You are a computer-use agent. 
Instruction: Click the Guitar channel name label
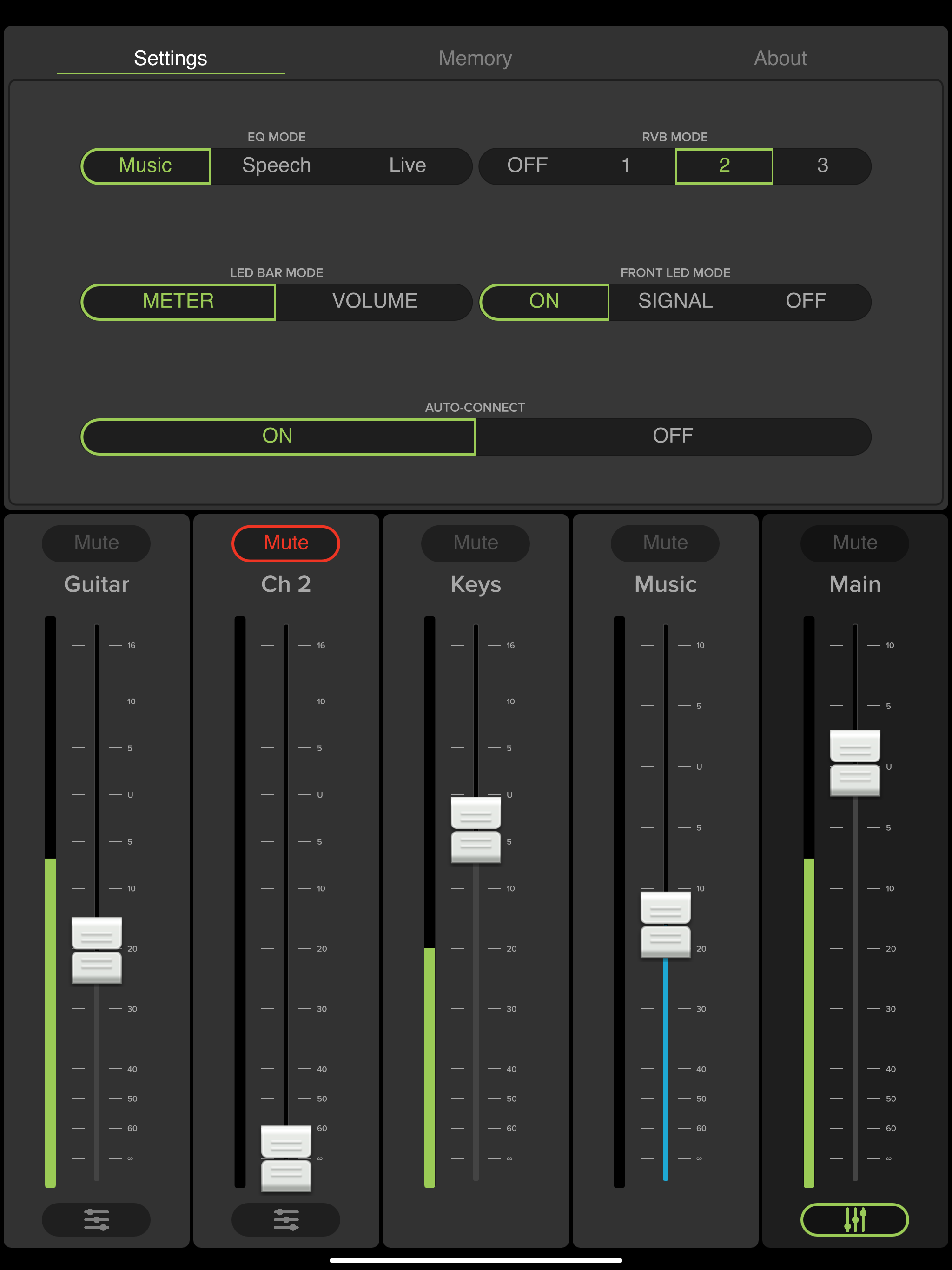click(x=97, y=584)
